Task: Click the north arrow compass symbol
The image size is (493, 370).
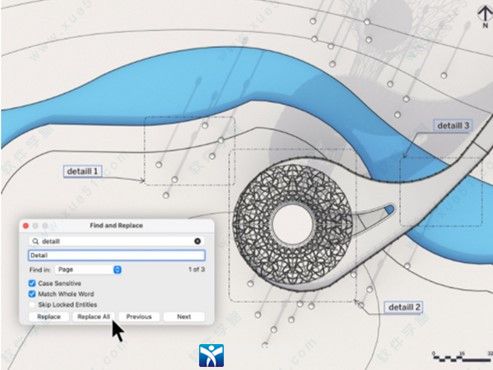Action: point(485,17)
